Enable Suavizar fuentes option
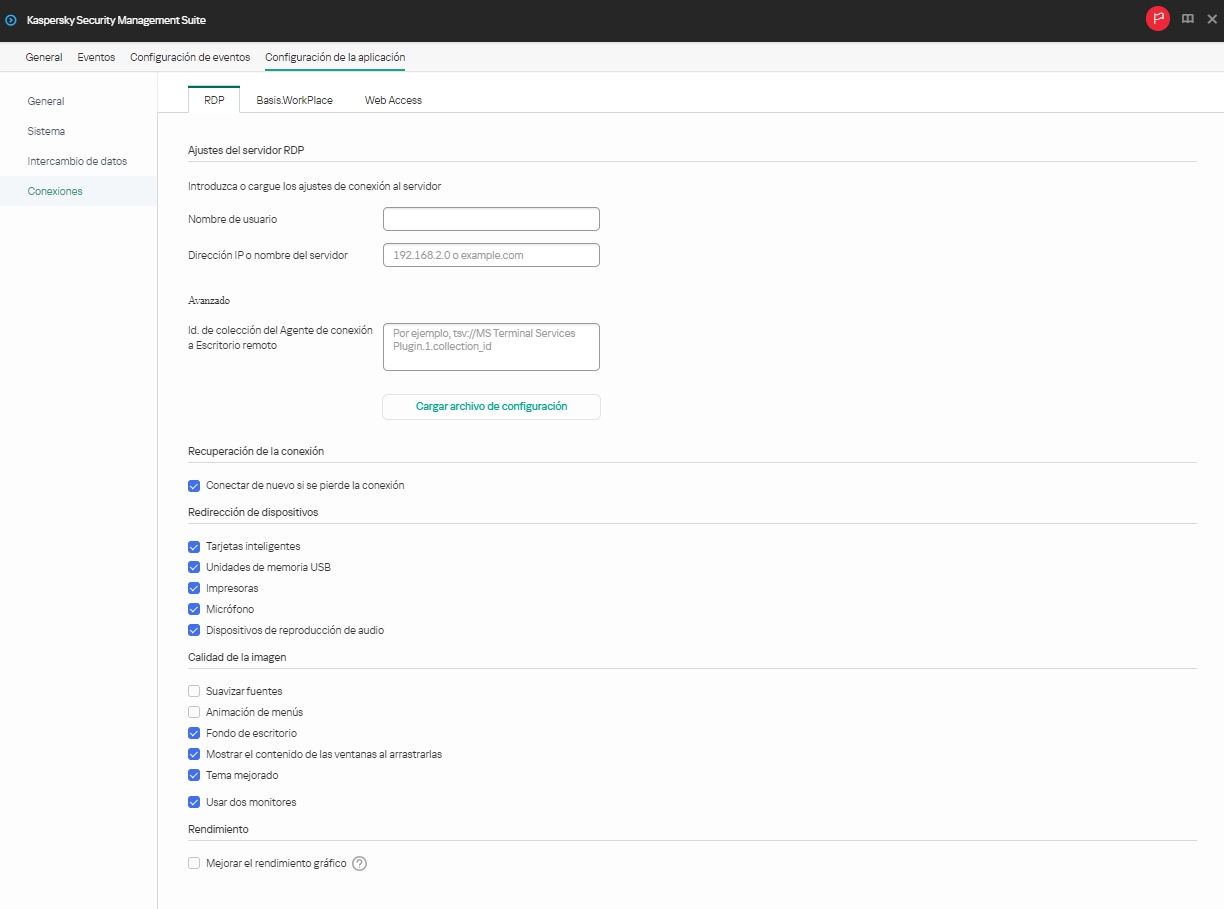 coord(193,690)
